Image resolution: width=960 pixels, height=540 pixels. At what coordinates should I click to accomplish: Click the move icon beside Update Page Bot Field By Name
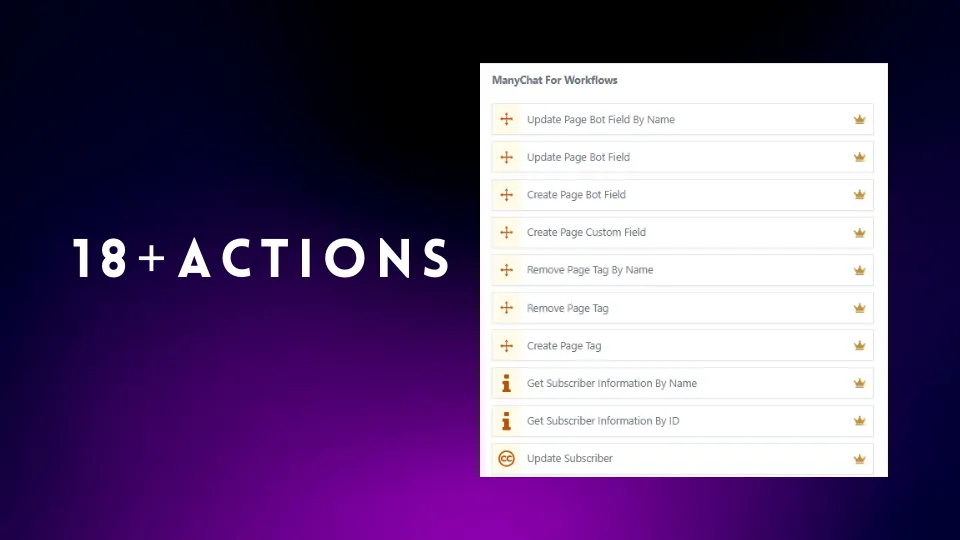[506, 119]
